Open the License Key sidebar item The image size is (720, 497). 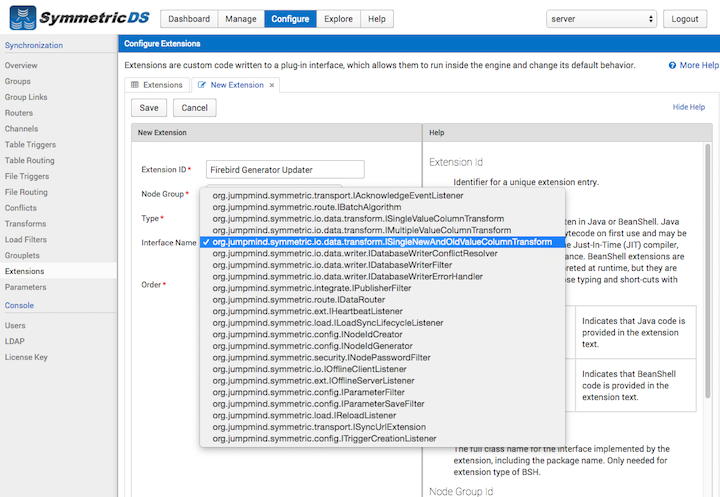(25, 357)
